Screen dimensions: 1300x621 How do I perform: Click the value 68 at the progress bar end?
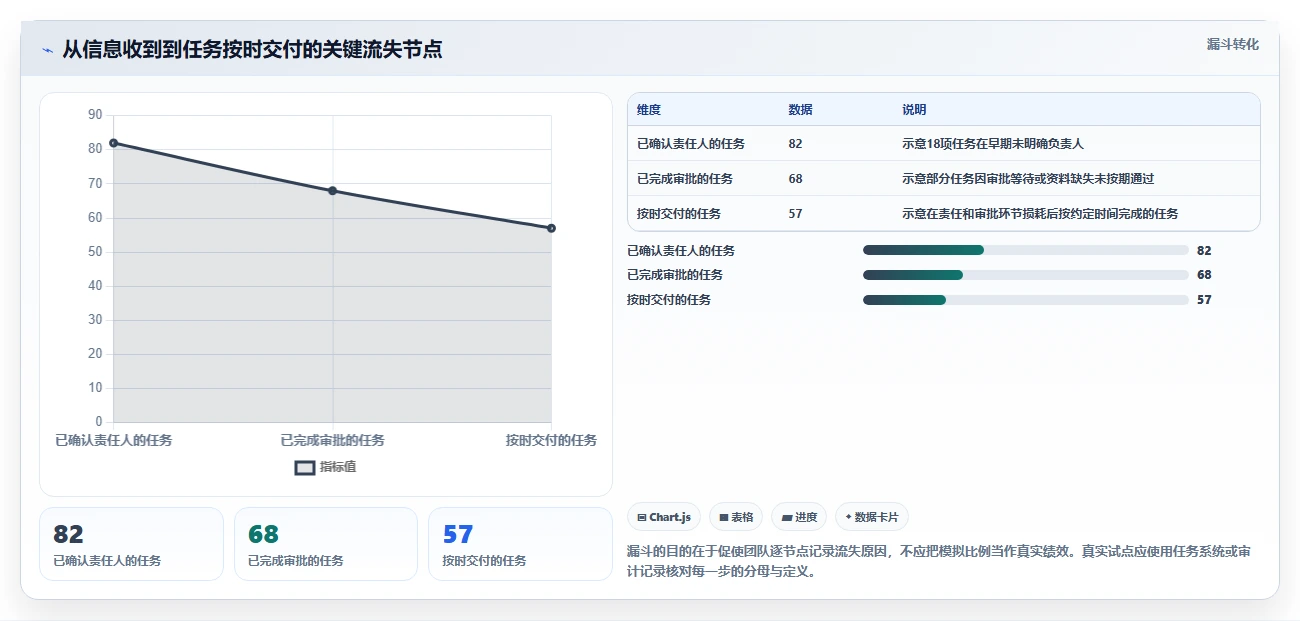1204,275
